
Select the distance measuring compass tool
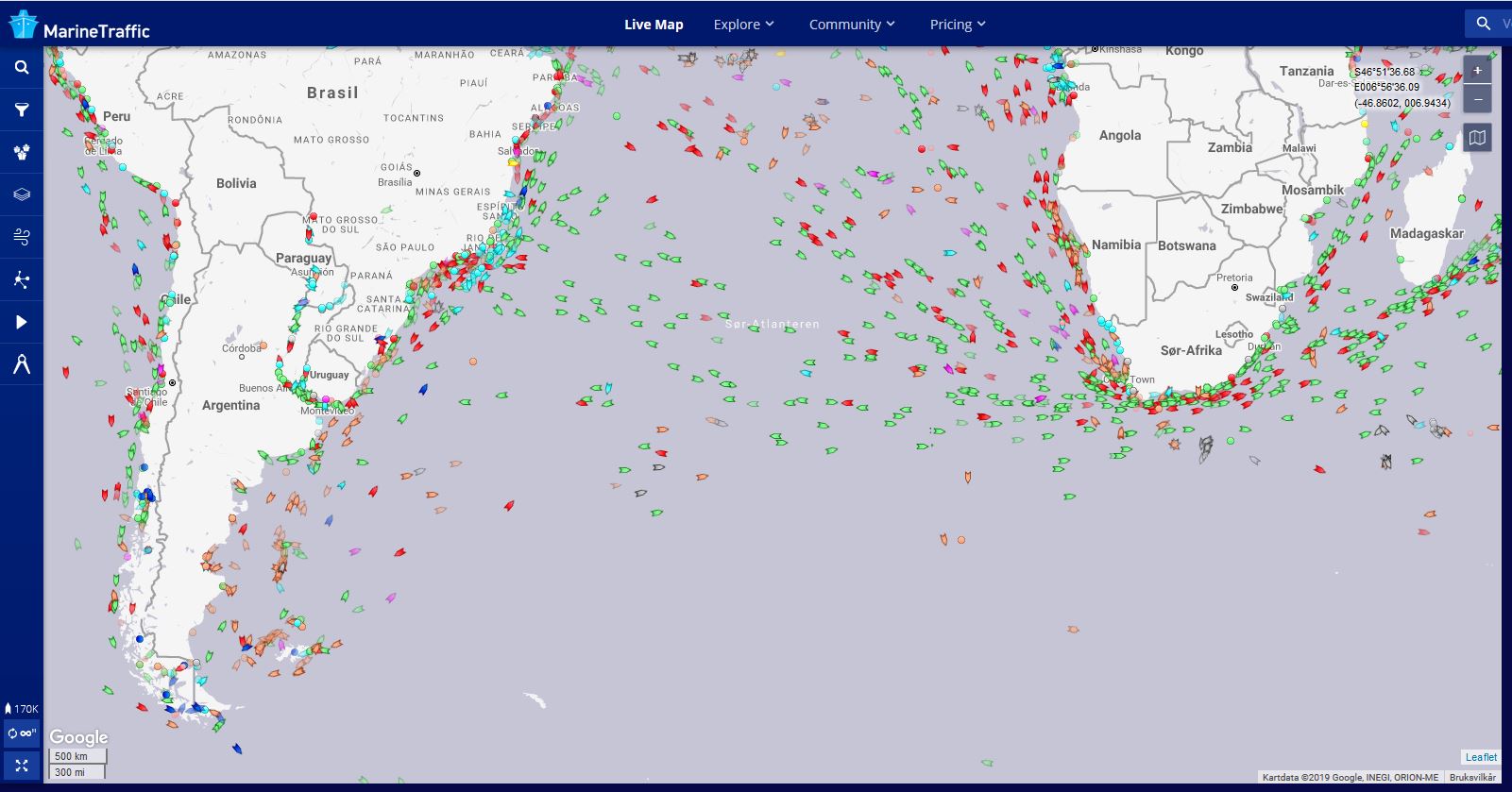(x=22, y=364)
